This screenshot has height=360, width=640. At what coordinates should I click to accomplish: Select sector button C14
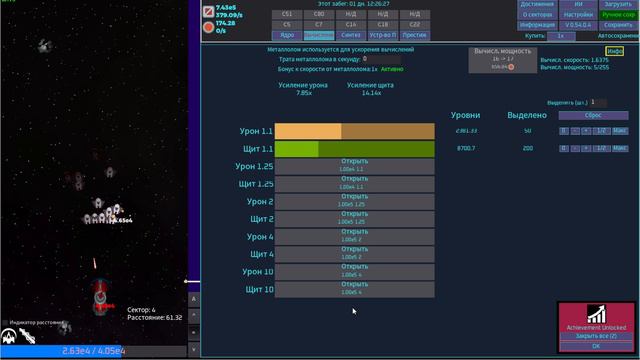(x=351, y=24)
